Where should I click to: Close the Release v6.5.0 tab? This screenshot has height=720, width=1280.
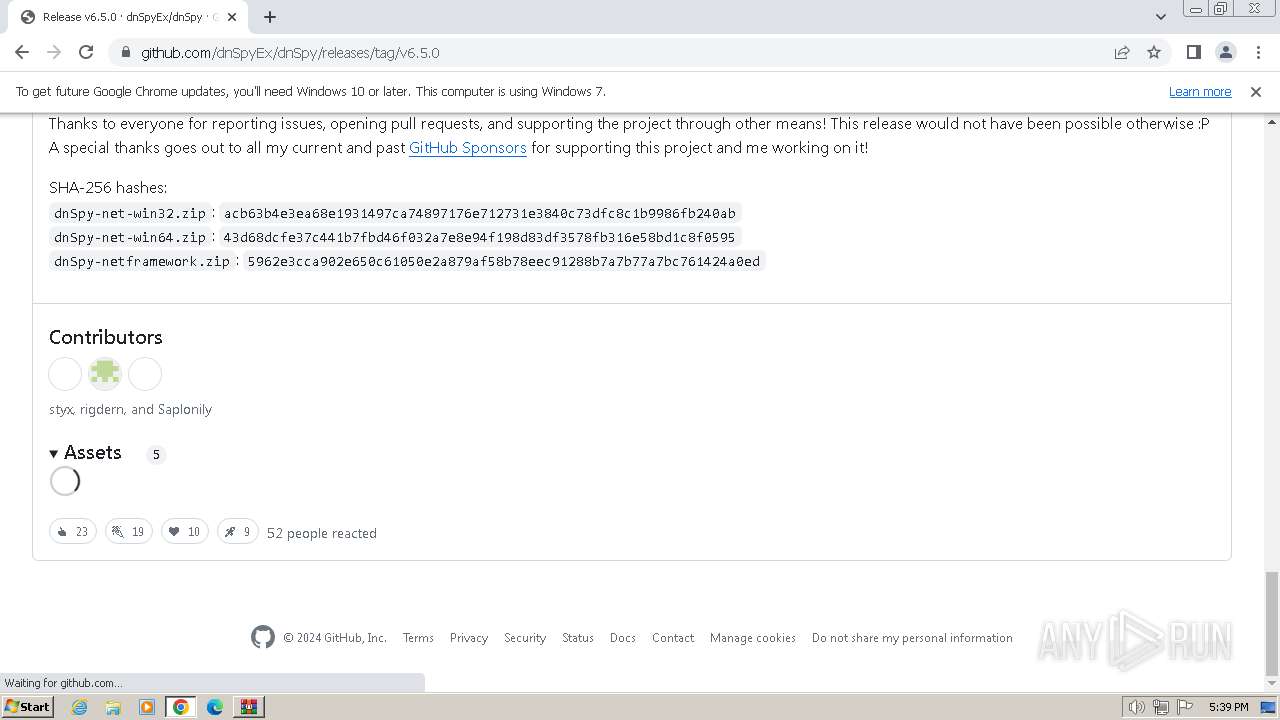tap(232, 17)
